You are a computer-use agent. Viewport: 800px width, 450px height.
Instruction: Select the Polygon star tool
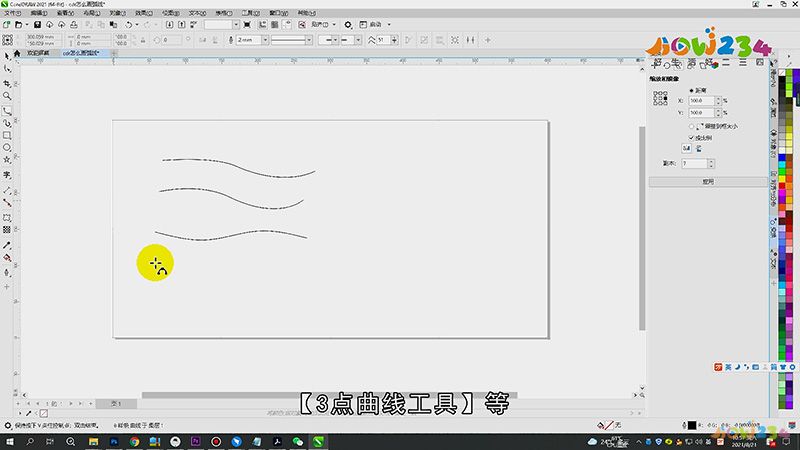tap(7, 160)
